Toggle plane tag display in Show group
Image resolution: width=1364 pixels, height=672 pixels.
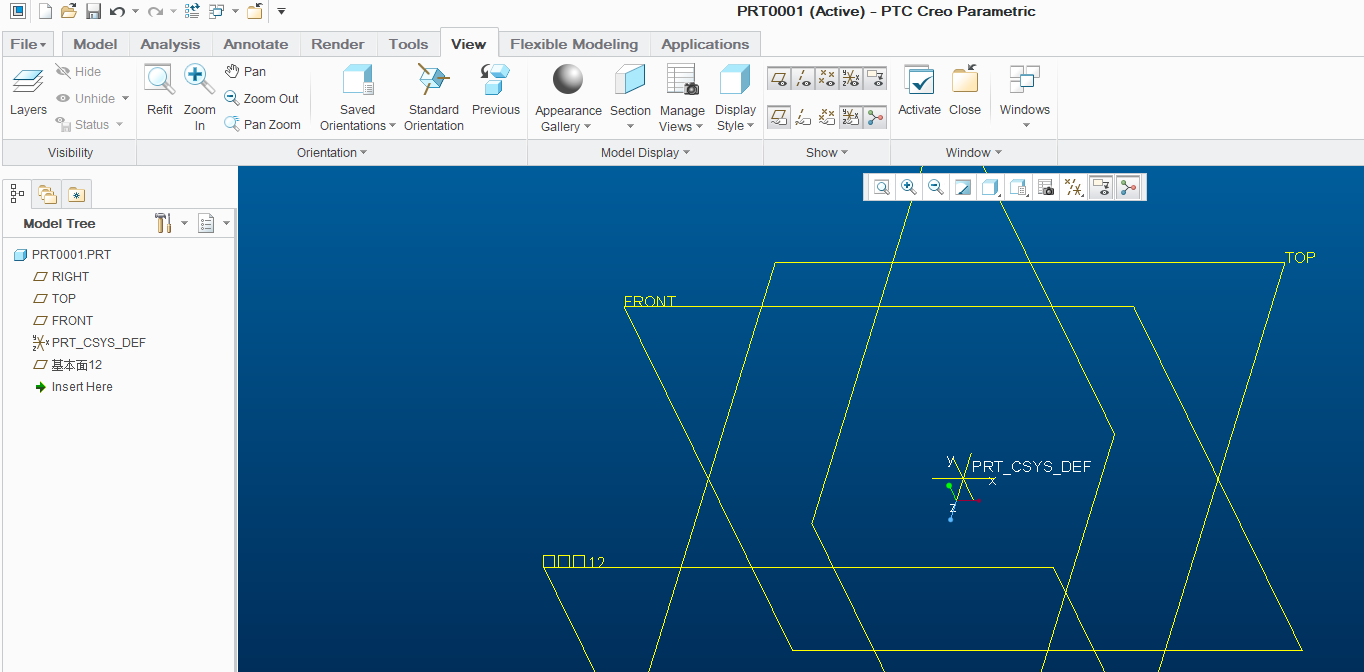pos(779,118)
